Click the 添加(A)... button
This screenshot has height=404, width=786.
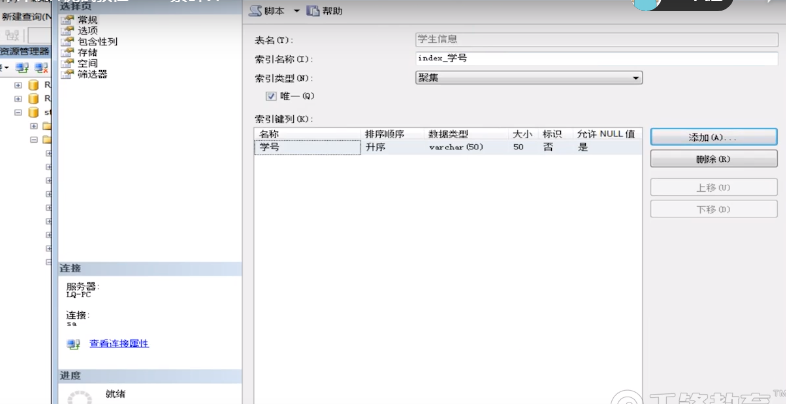pos(714,137)
